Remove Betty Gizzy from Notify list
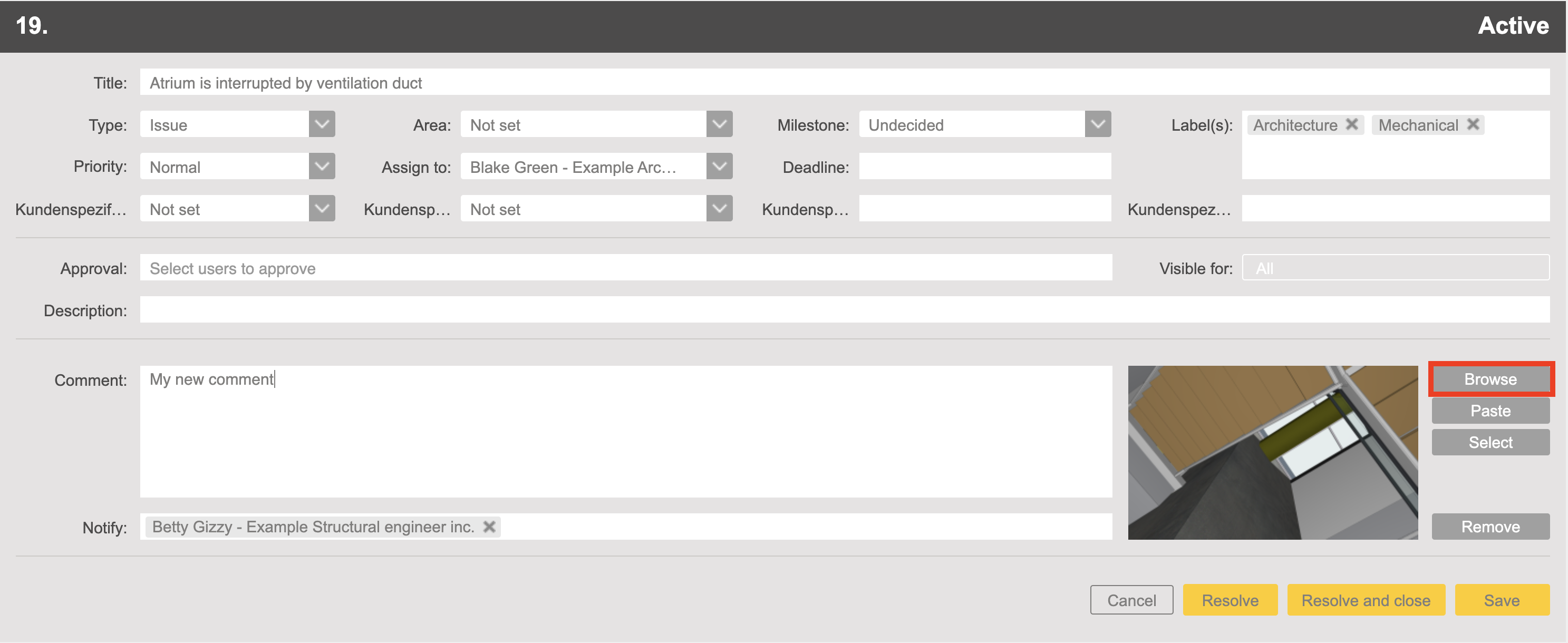Image resolution: width=1568 pixels, height=643 pixels. click(489, 526)
